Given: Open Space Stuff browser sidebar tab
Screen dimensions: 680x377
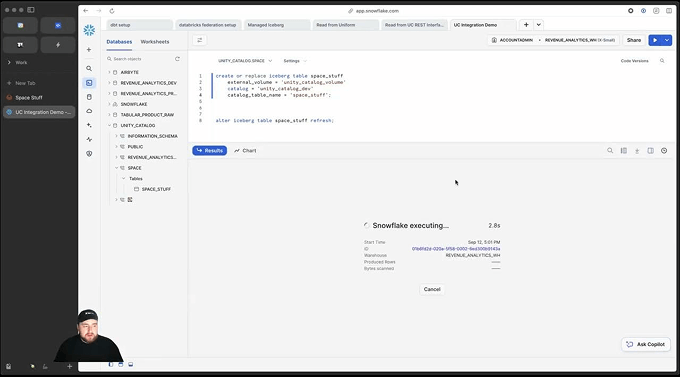Looking at the screenshot, I should point(39,98).
